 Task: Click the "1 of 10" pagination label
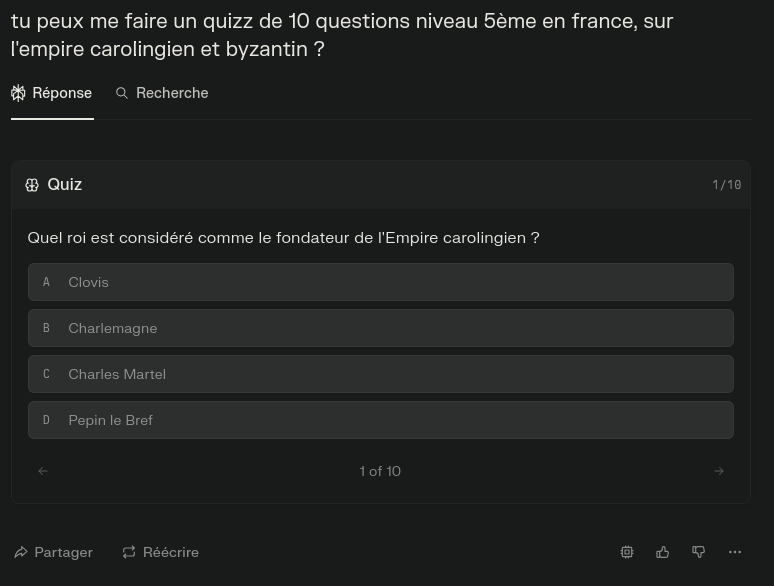coord(380,471)
